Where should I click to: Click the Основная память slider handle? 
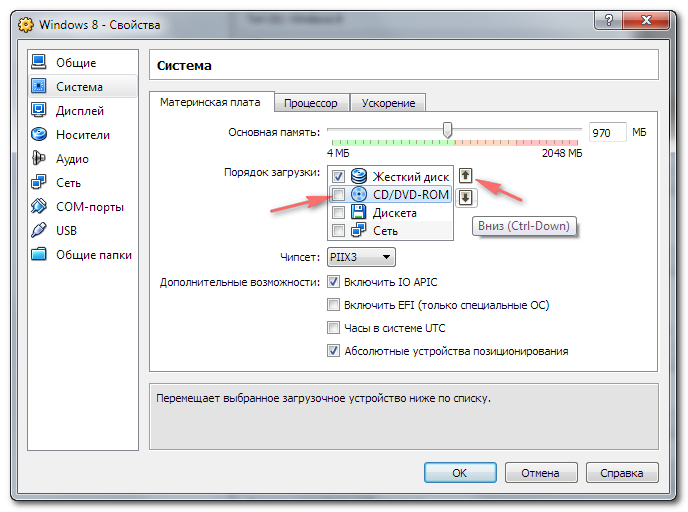447,130
